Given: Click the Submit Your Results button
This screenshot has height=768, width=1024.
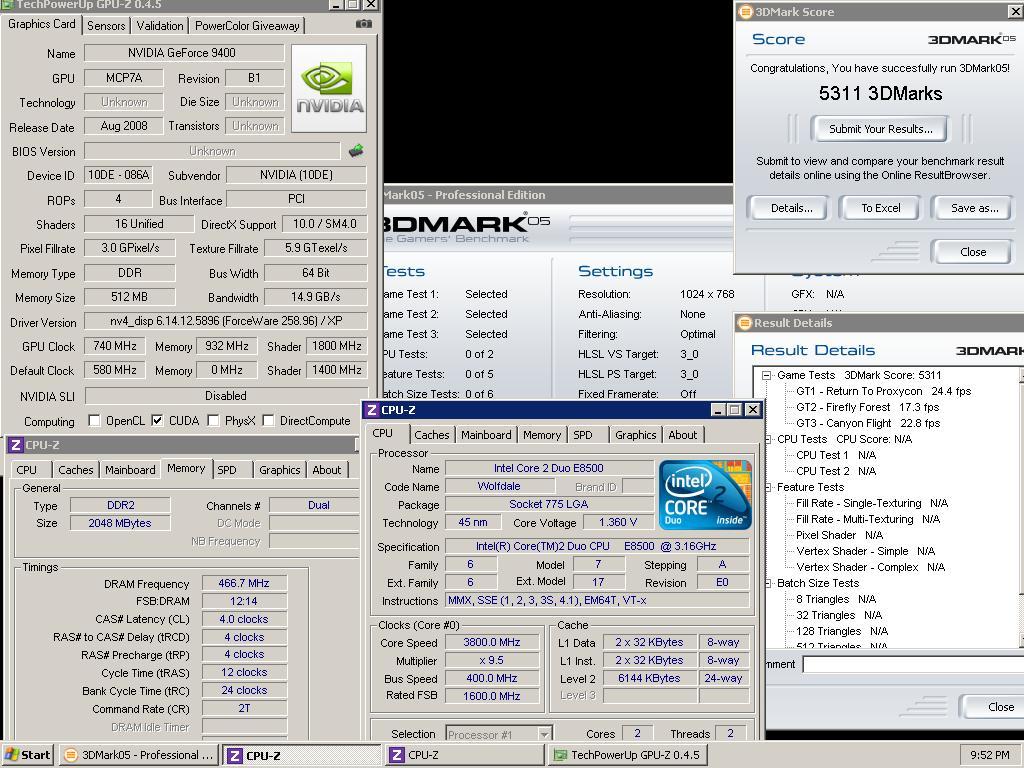Looking at the screenshot, I should coord(880,129).
